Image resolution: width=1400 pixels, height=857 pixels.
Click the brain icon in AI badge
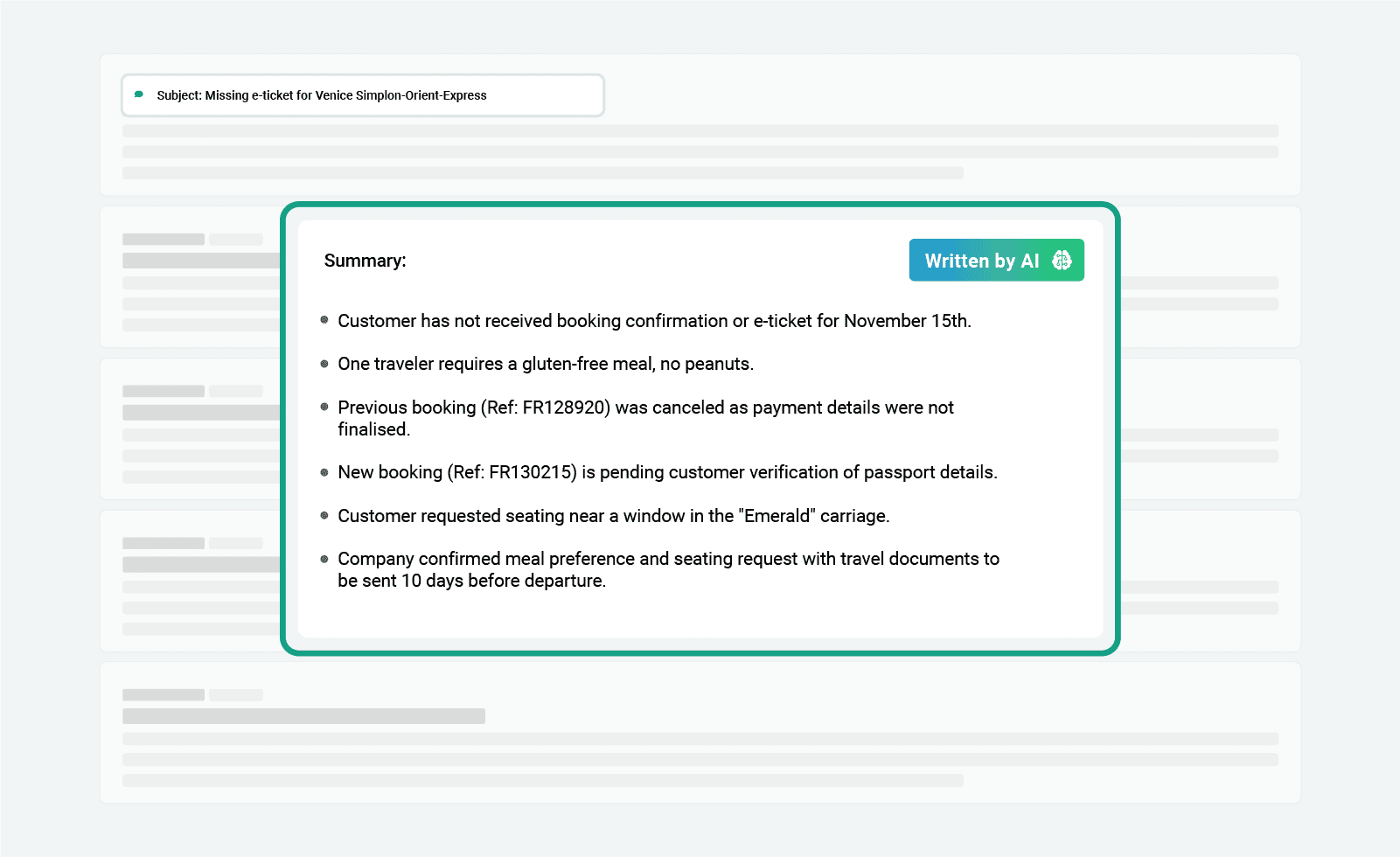1062,261
